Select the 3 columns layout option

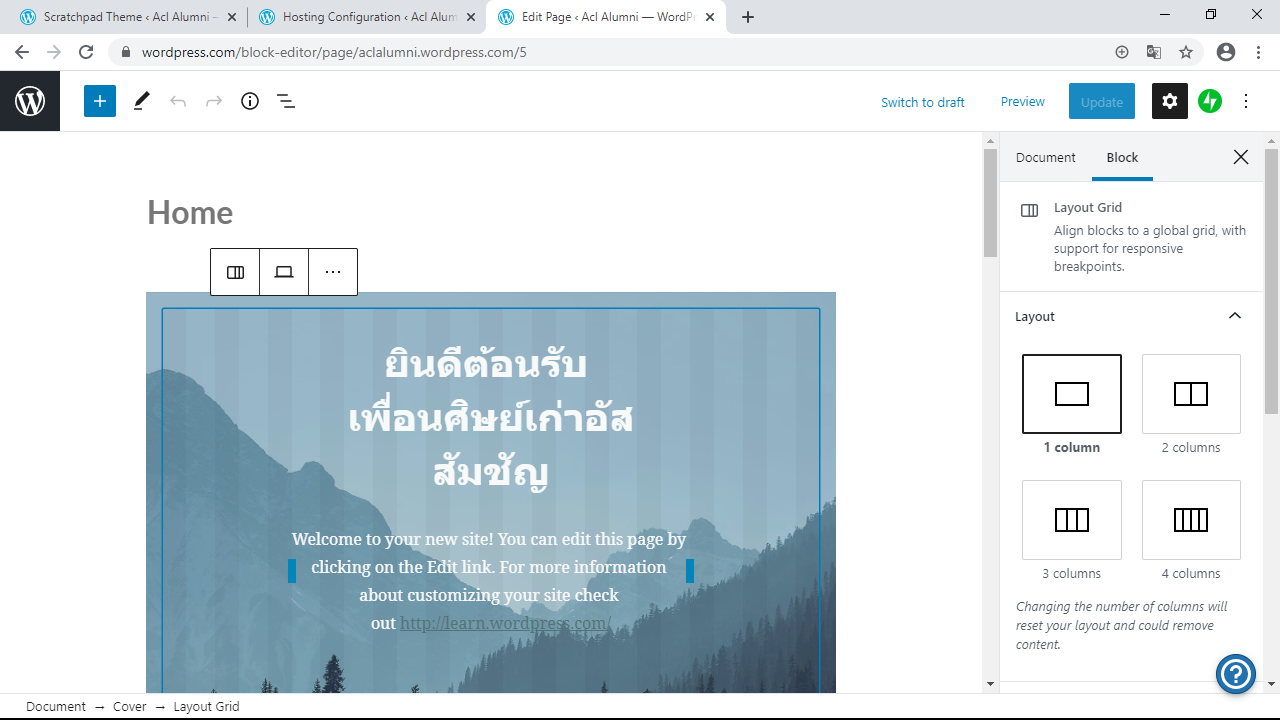click(1072, 520)
